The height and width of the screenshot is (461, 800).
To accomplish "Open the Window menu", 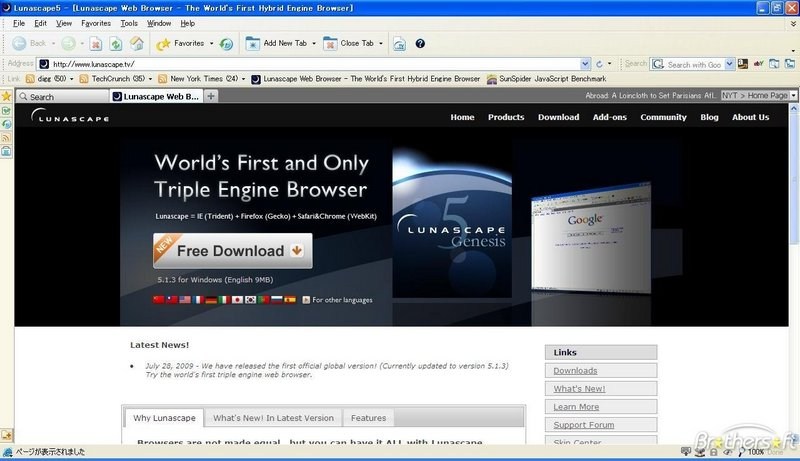I will coord(159,23).
